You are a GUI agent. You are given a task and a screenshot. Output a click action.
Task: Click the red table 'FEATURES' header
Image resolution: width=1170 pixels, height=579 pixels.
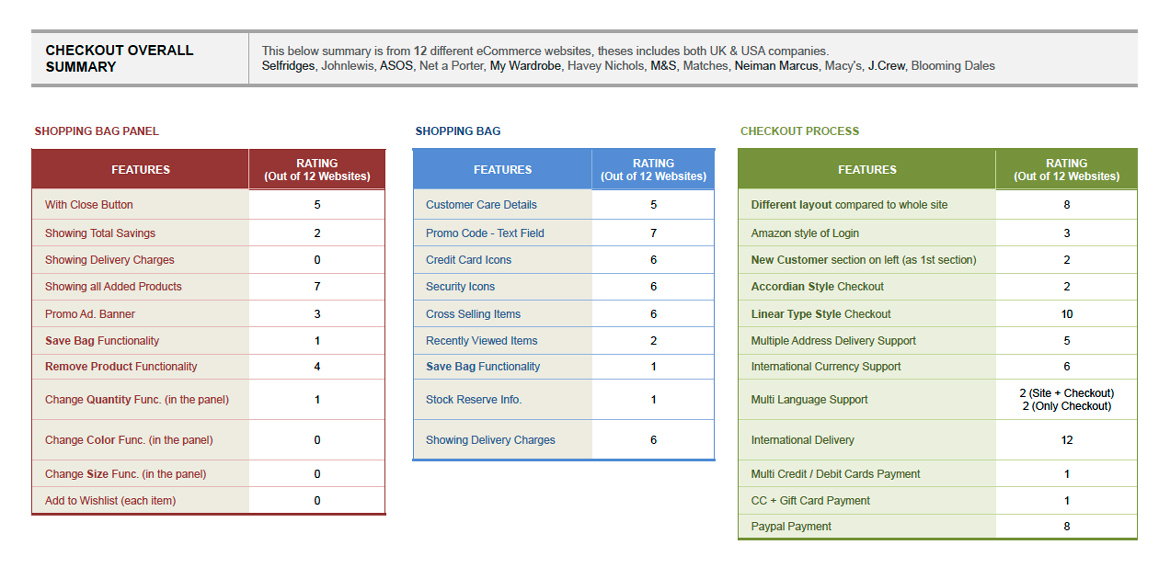click(140, 169)
